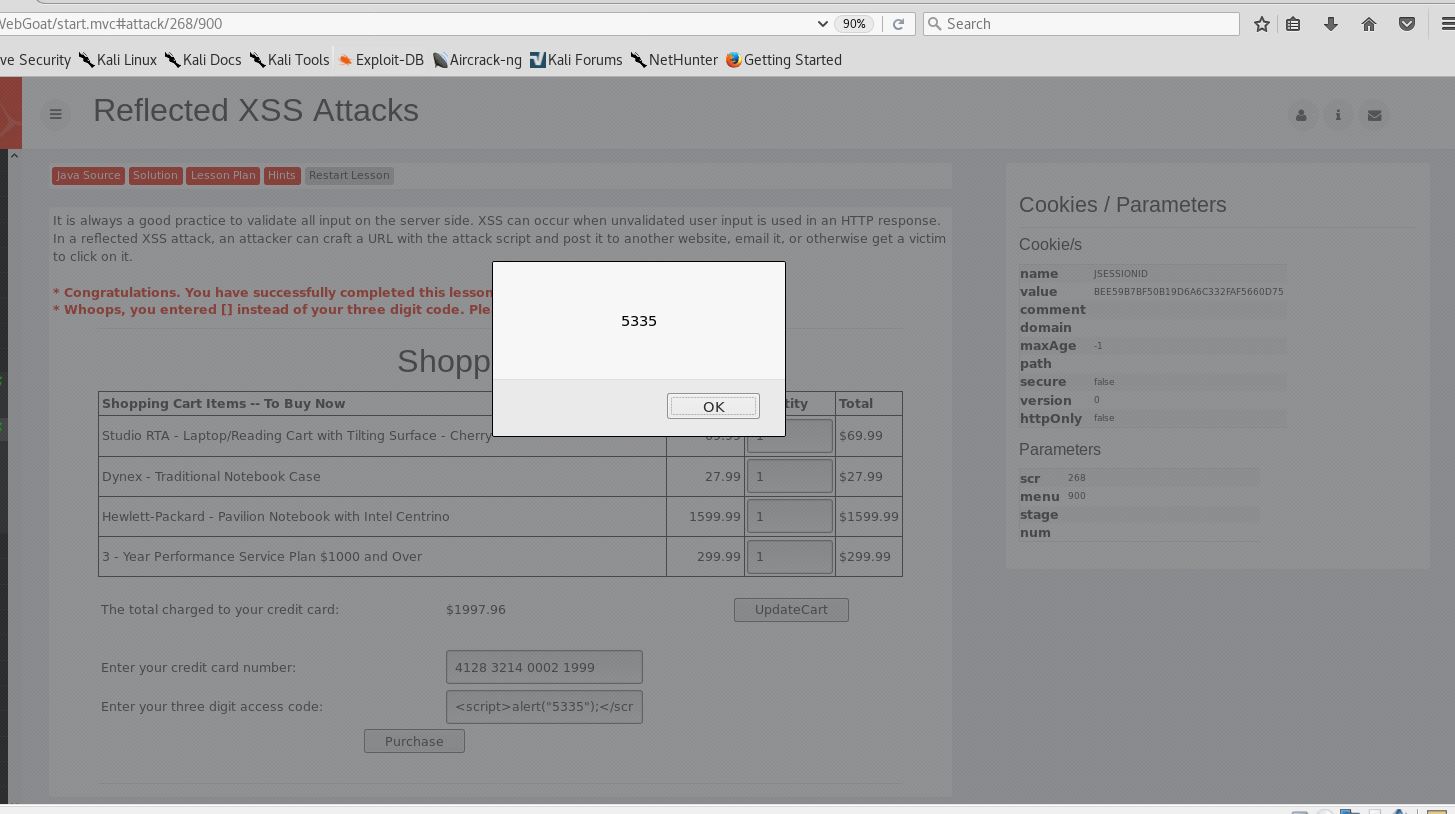Click the scr parameter value 268
The width and height of the screenshot is (1455, 814).
1076,478
